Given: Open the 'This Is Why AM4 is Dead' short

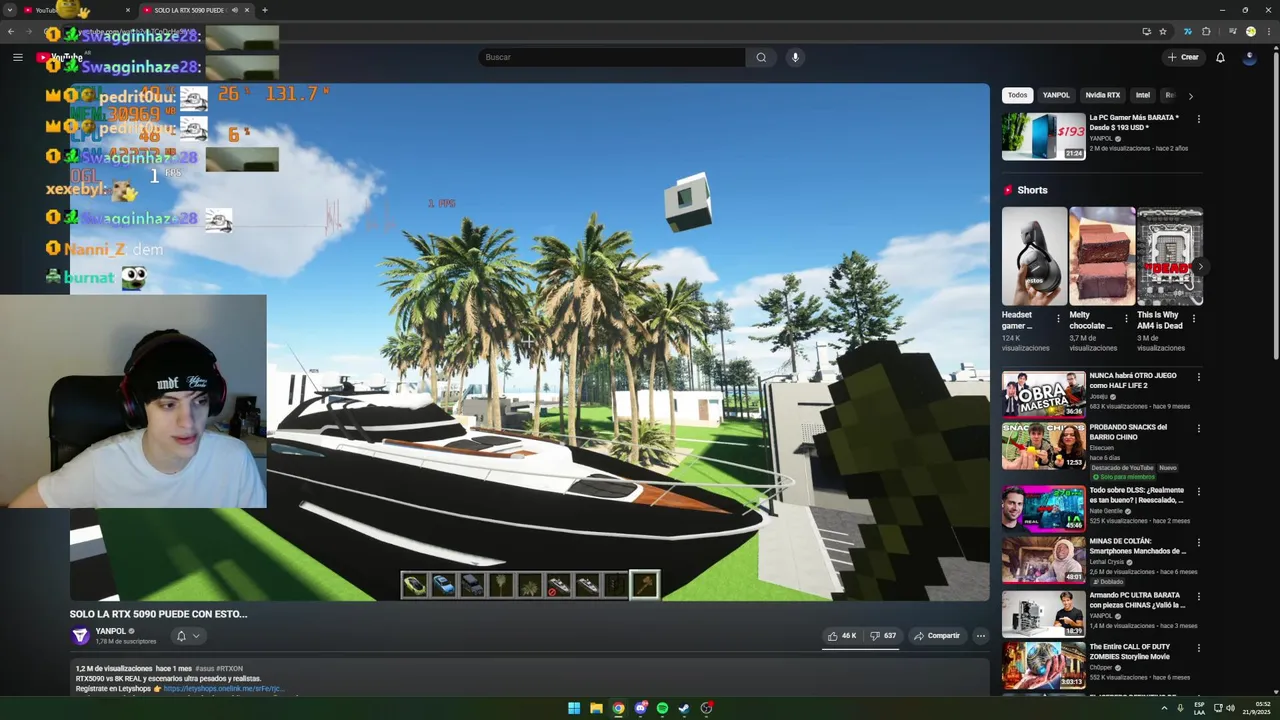Looking at the screenshot, I should (x=1170, y=256).
